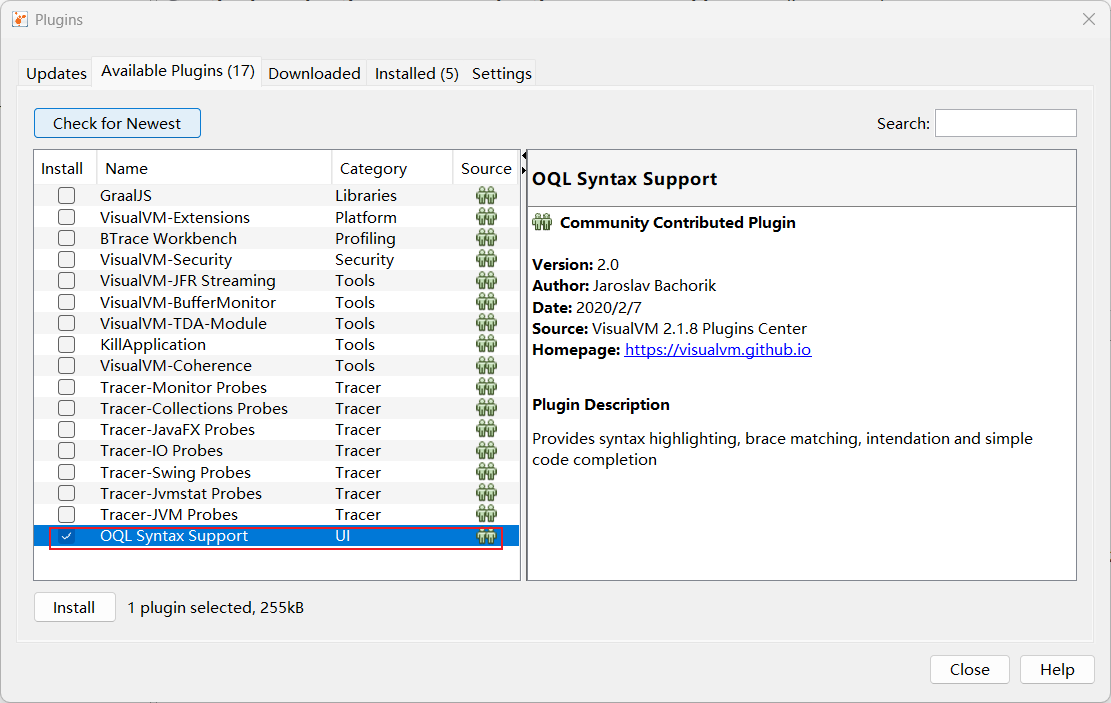Check the VisualVM-Extensions install checkbox
Screen dimensions: 1111x703
[66, 217]
